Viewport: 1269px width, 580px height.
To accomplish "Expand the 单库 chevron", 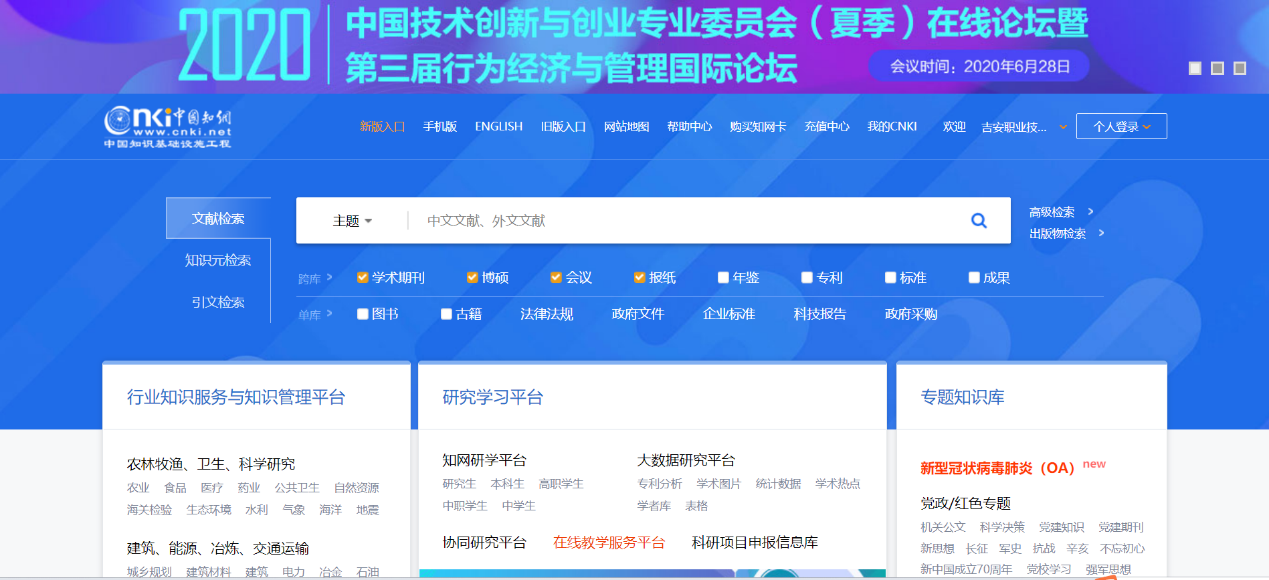I will (x=330, y=314).
